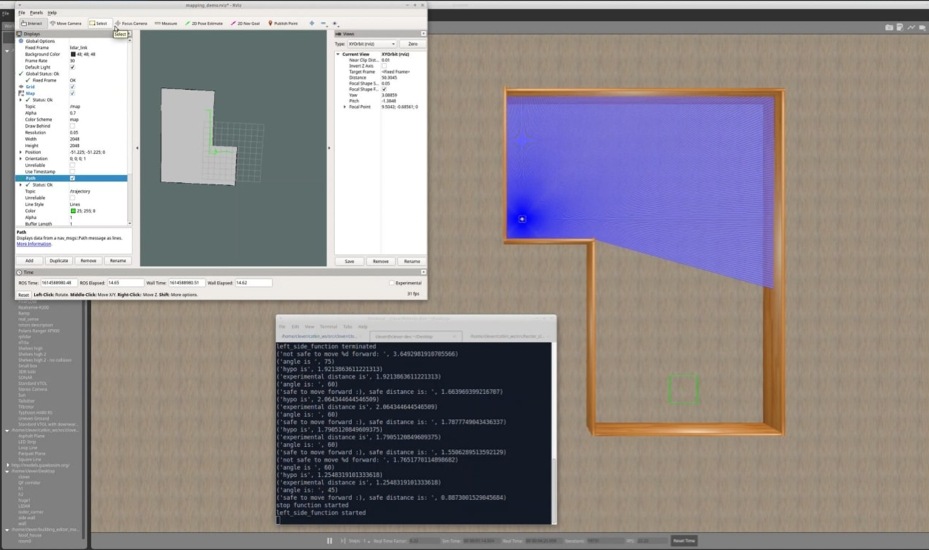Open the view Type dropdown (XYOrbit)
Screen dimensions: 929x550
tap(372, 44)
